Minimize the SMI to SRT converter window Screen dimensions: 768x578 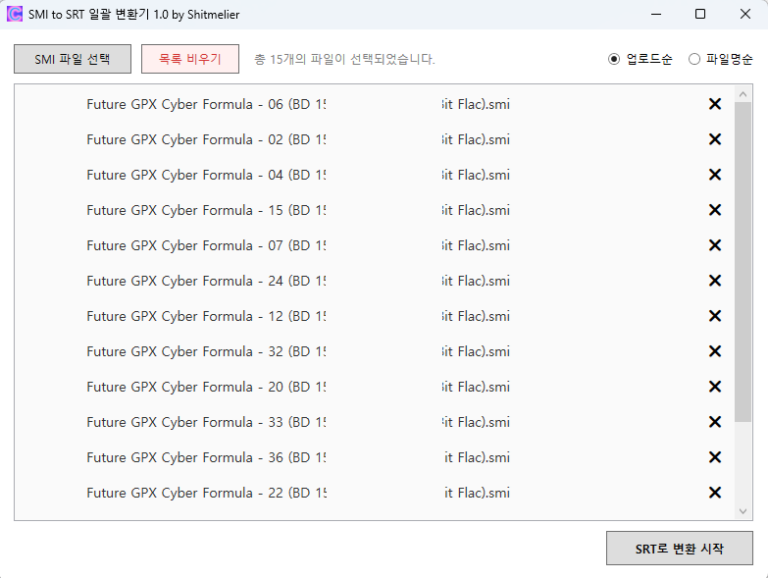(x=656, y=14)
